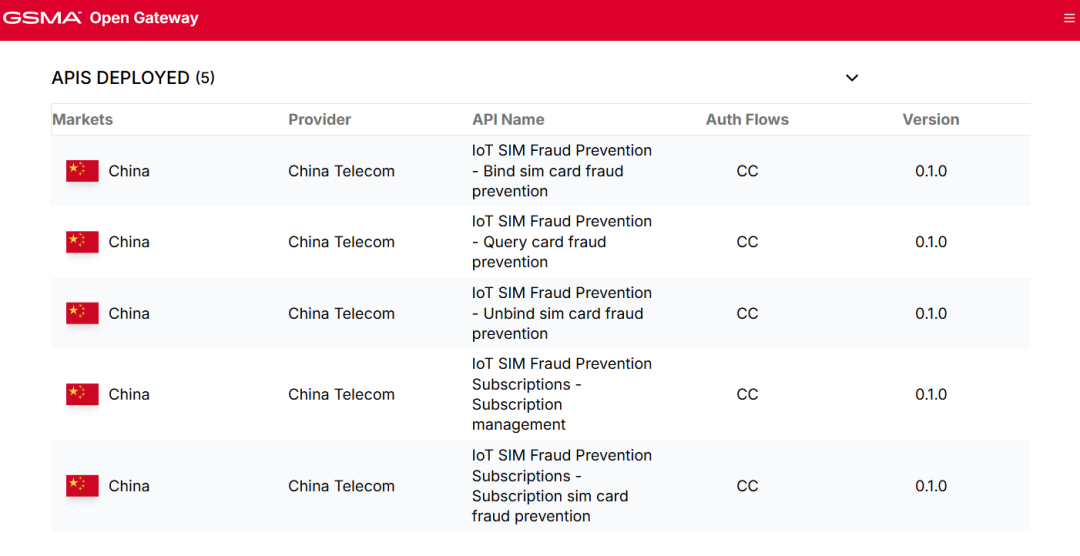Viewport: 1080px width, 556px height.
Task: Click the APIS DEPLOYED (5) heading
Action: point(133,78)
